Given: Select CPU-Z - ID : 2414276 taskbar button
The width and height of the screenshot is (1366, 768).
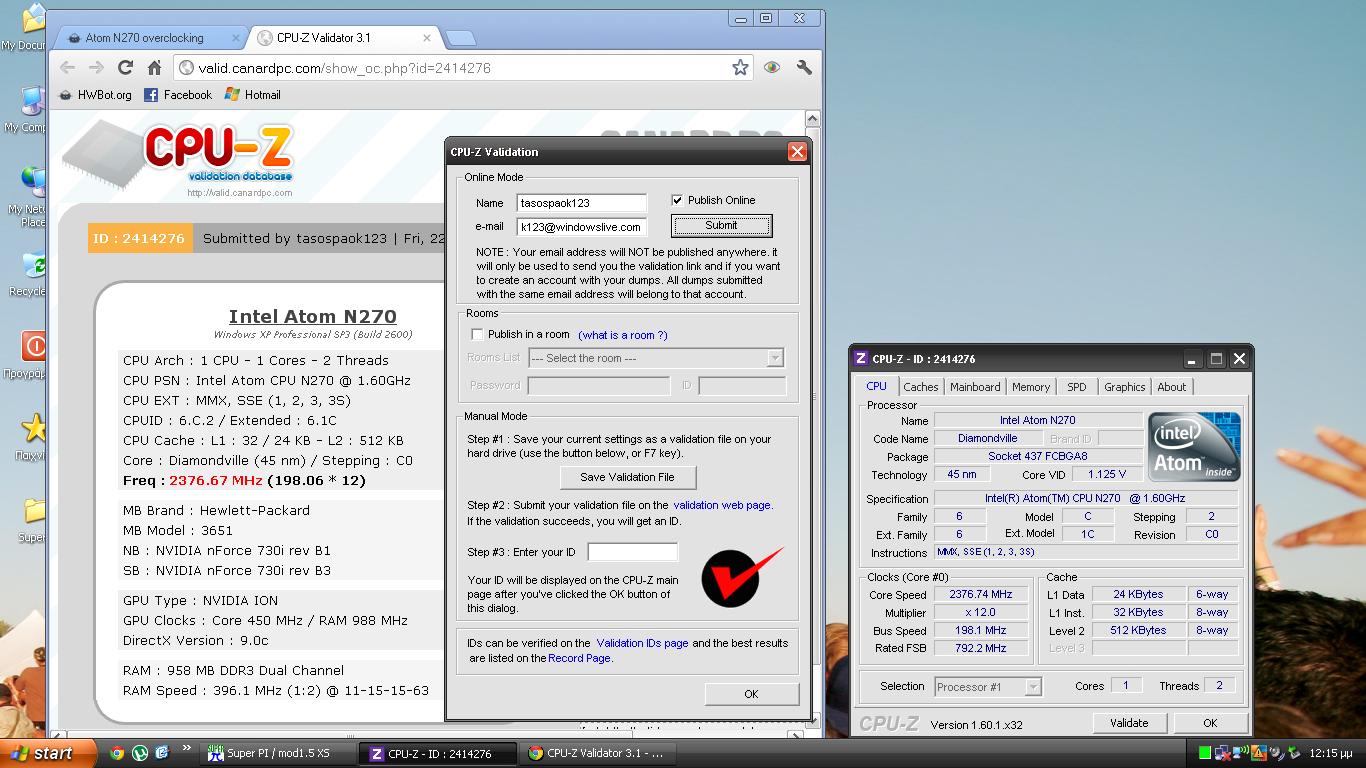Looking at the screenshot, I should [x=439, y=753].
